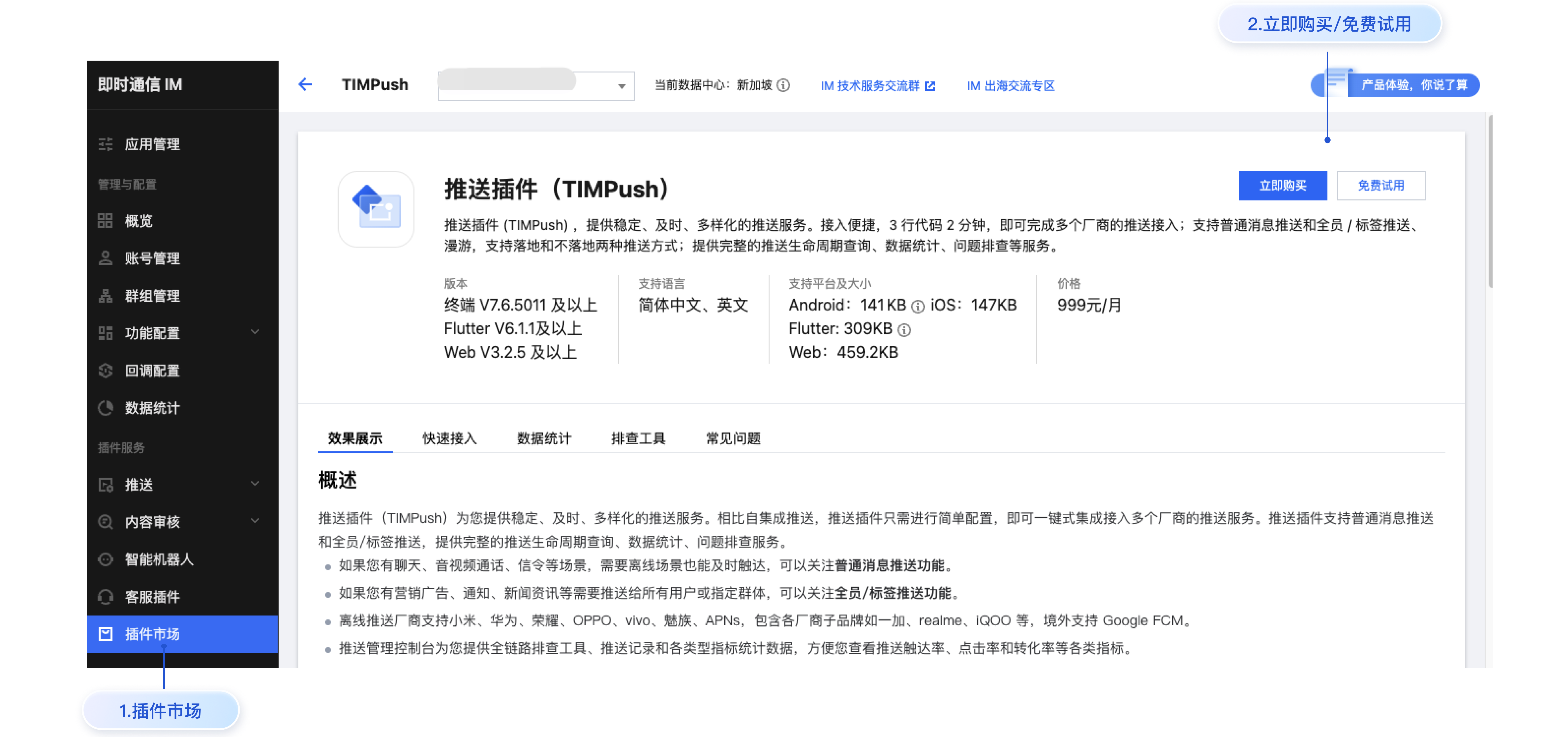Image resolution: width=1568 pixels, height=737 pixels.
Task: Click the TIMPush plugin logo thumbnail
Action: click(x=376, y=209)
